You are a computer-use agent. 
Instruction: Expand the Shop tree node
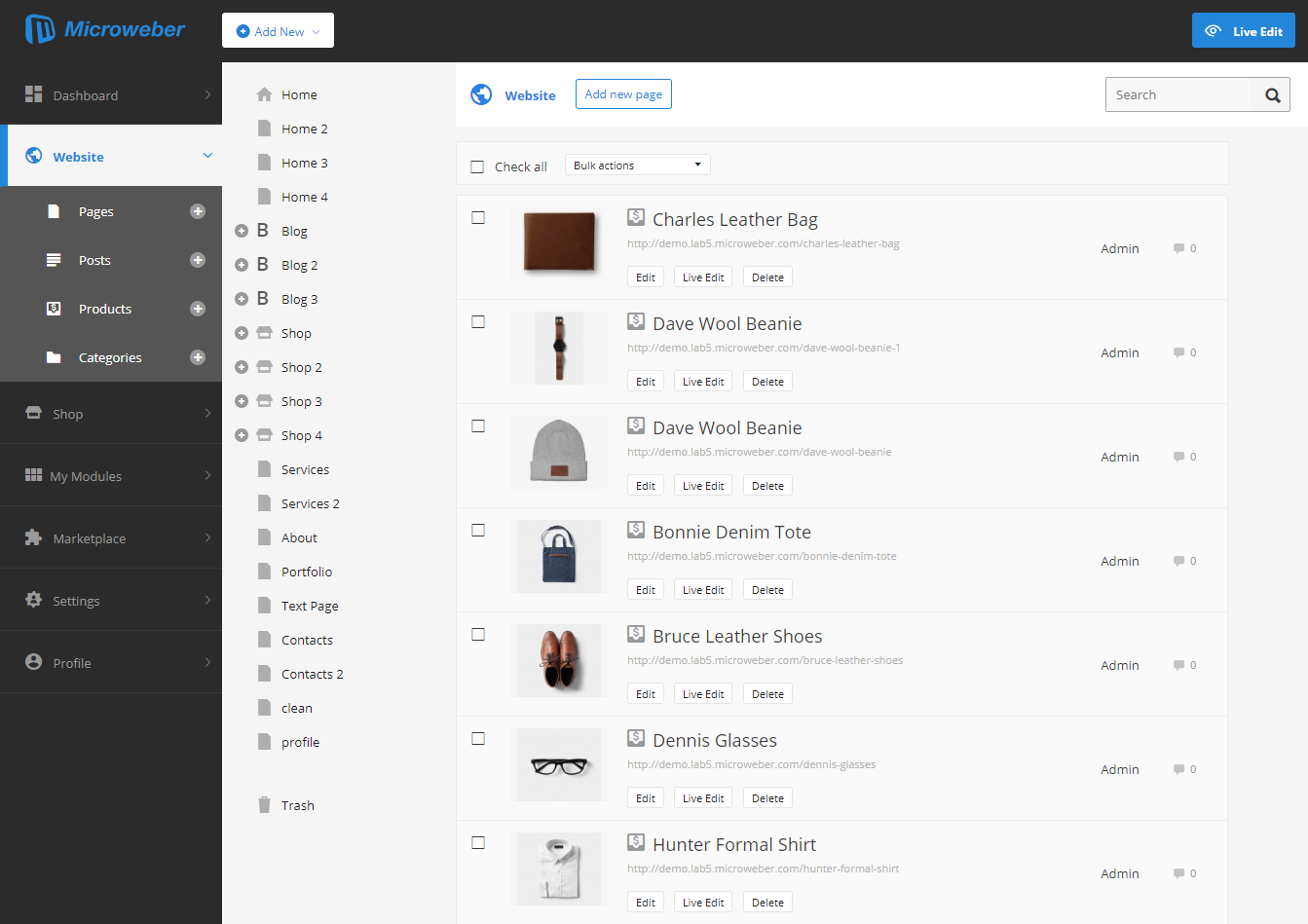[242, 333]
